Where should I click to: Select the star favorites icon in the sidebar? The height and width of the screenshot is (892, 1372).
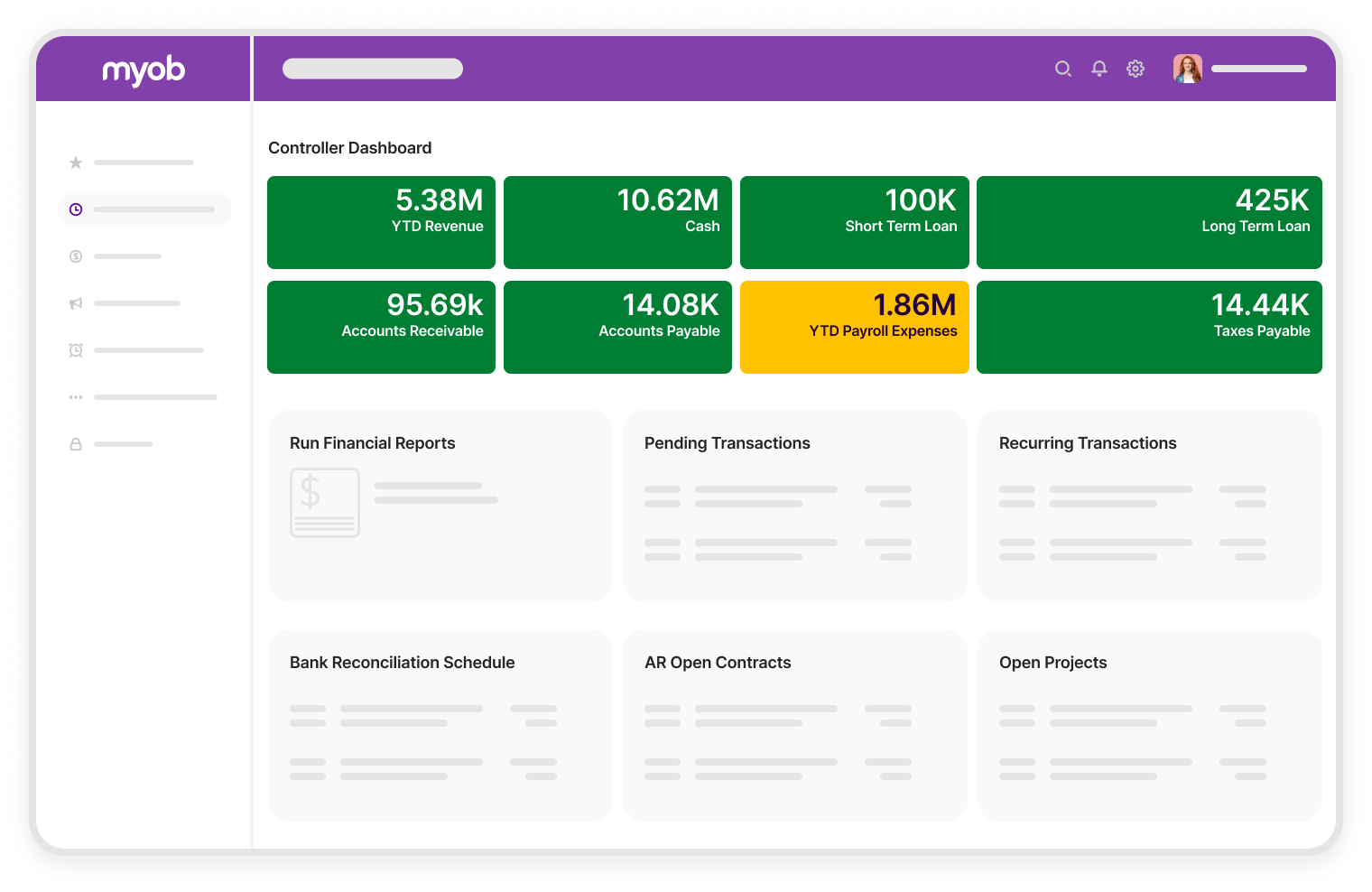tap(76, 163)
